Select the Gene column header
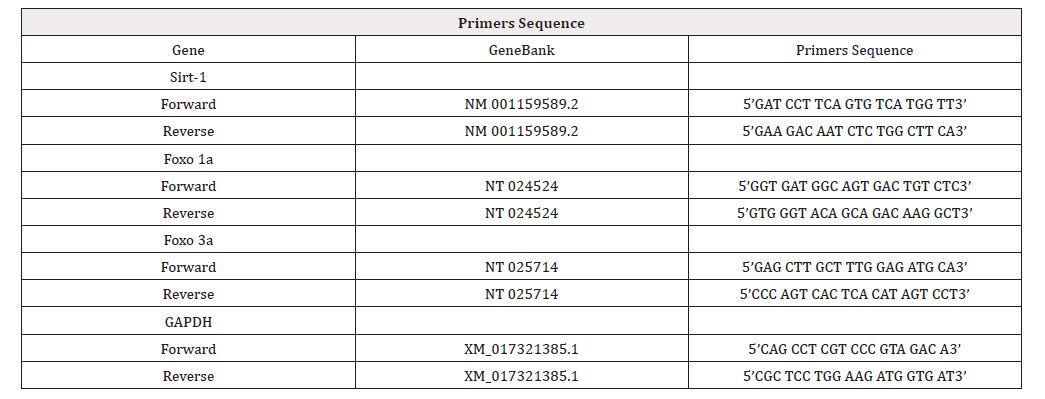The image size is (1045, 399). 189,50
